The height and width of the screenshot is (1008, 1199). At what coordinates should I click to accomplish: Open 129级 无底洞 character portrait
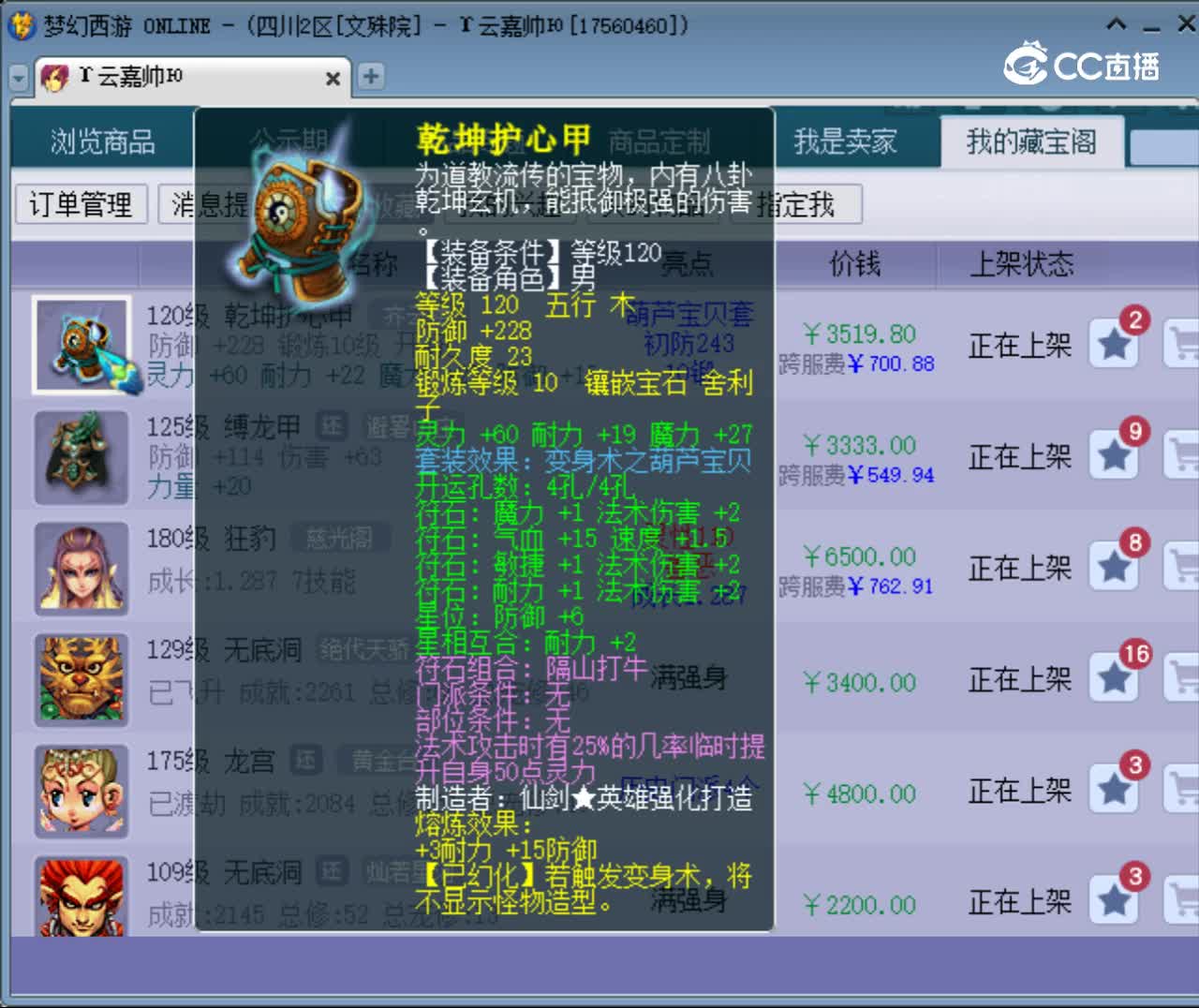coord(81,680)
